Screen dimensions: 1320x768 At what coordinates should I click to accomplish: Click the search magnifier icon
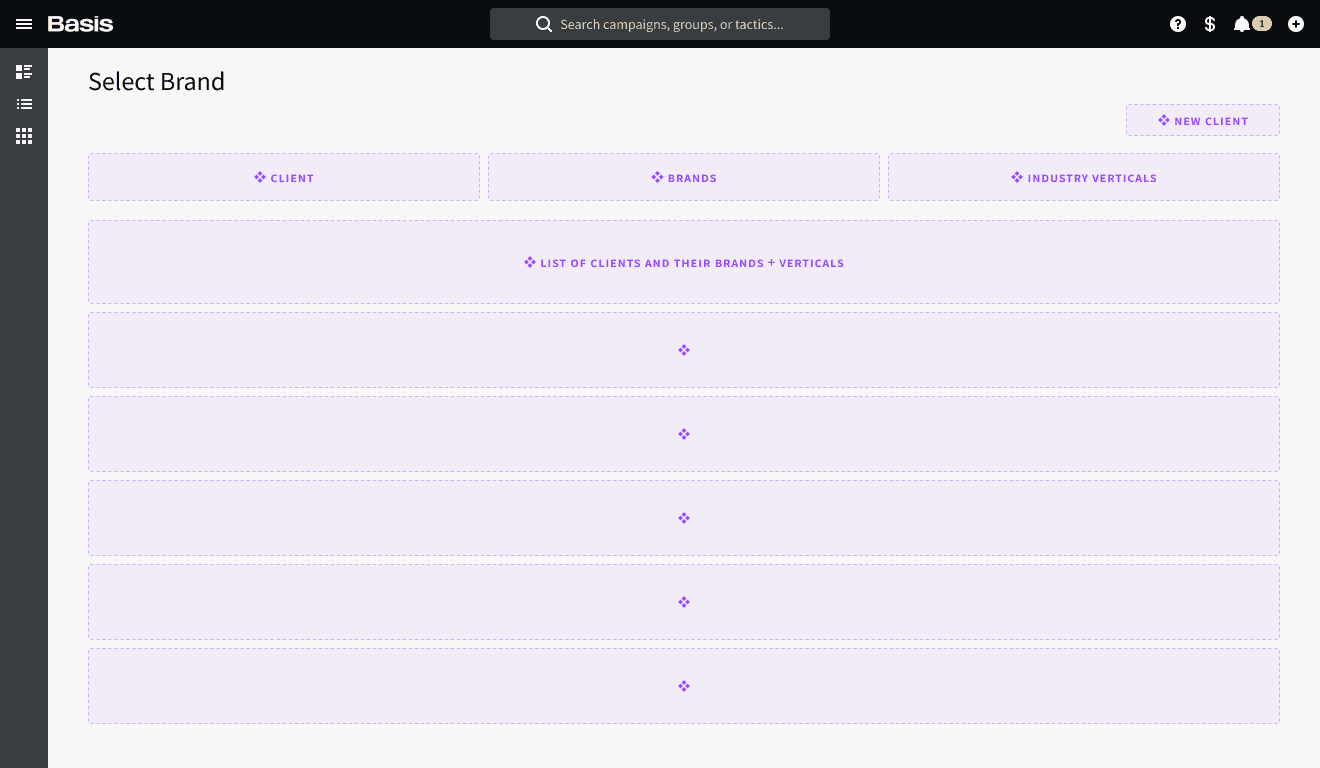click(544, 24)
